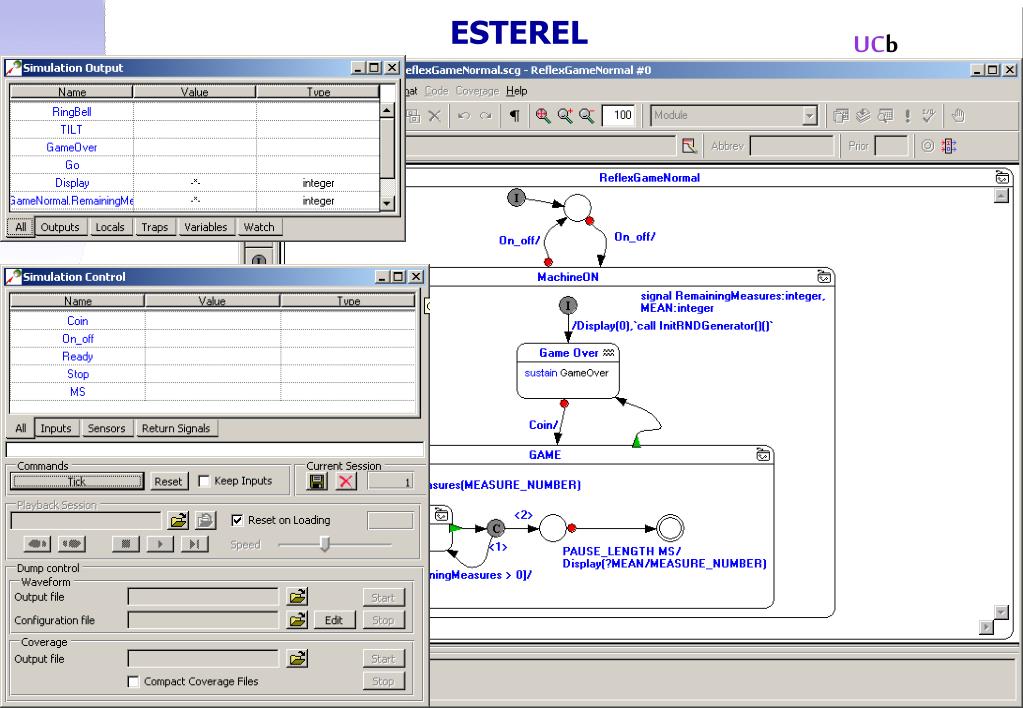Select the Ready input signal row
Image resolution: width=1023 pixels, height=708 pixels.
213,356
